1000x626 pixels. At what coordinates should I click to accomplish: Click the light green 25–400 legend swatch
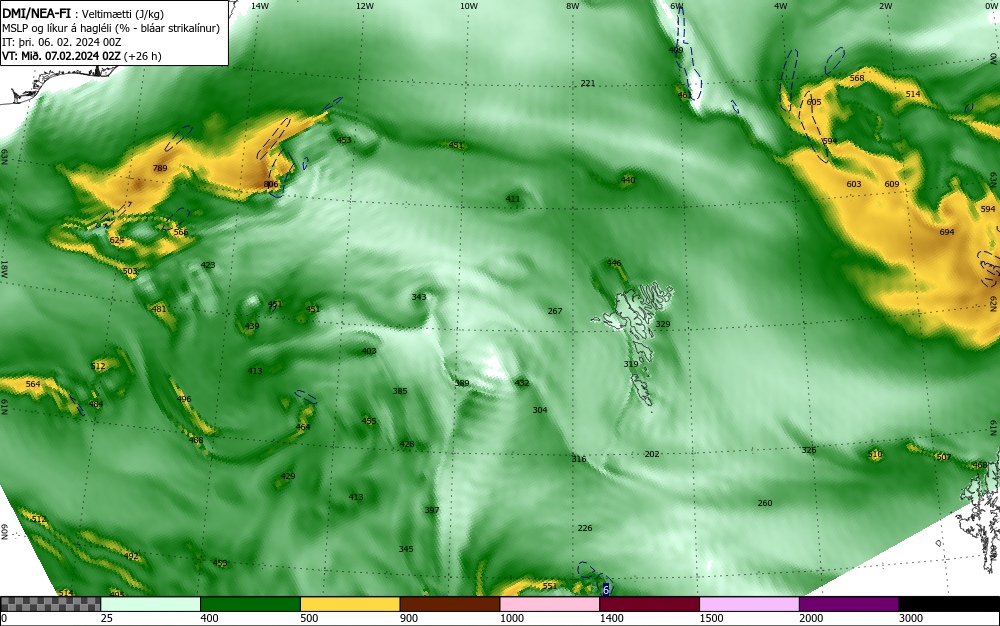[x=151, y=604]
